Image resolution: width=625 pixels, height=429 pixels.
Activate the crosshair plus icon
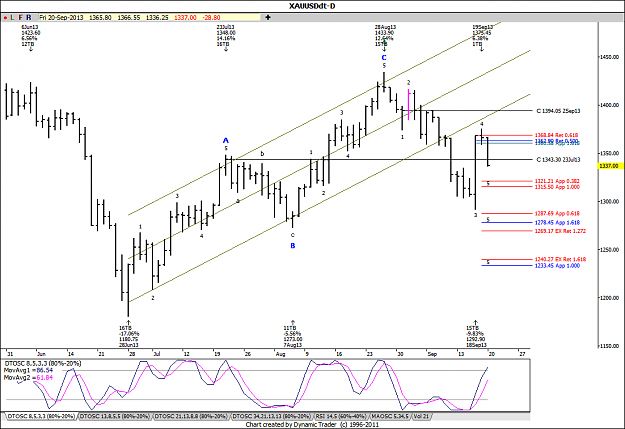(268, 18)
